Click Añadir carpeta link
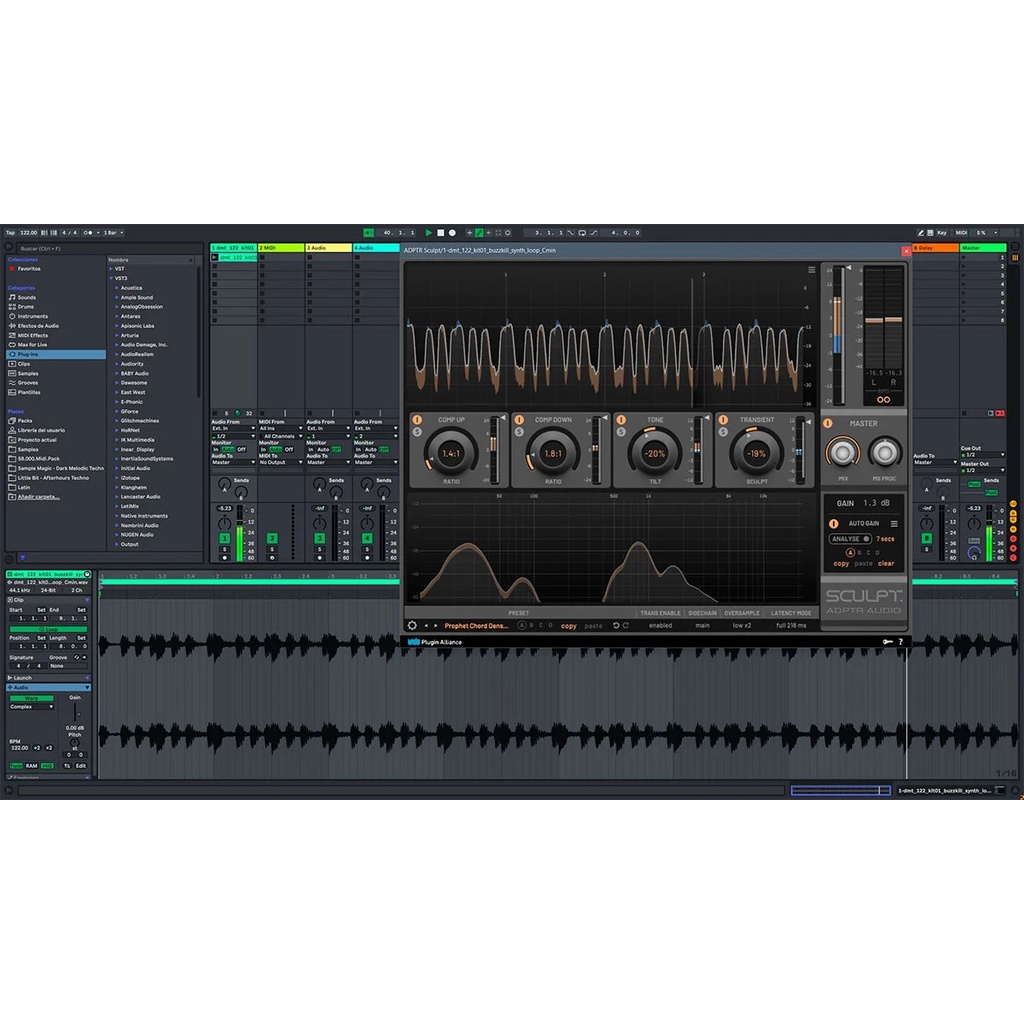The height and width of the screenshot is (1024, 1024). pos(38,497)
